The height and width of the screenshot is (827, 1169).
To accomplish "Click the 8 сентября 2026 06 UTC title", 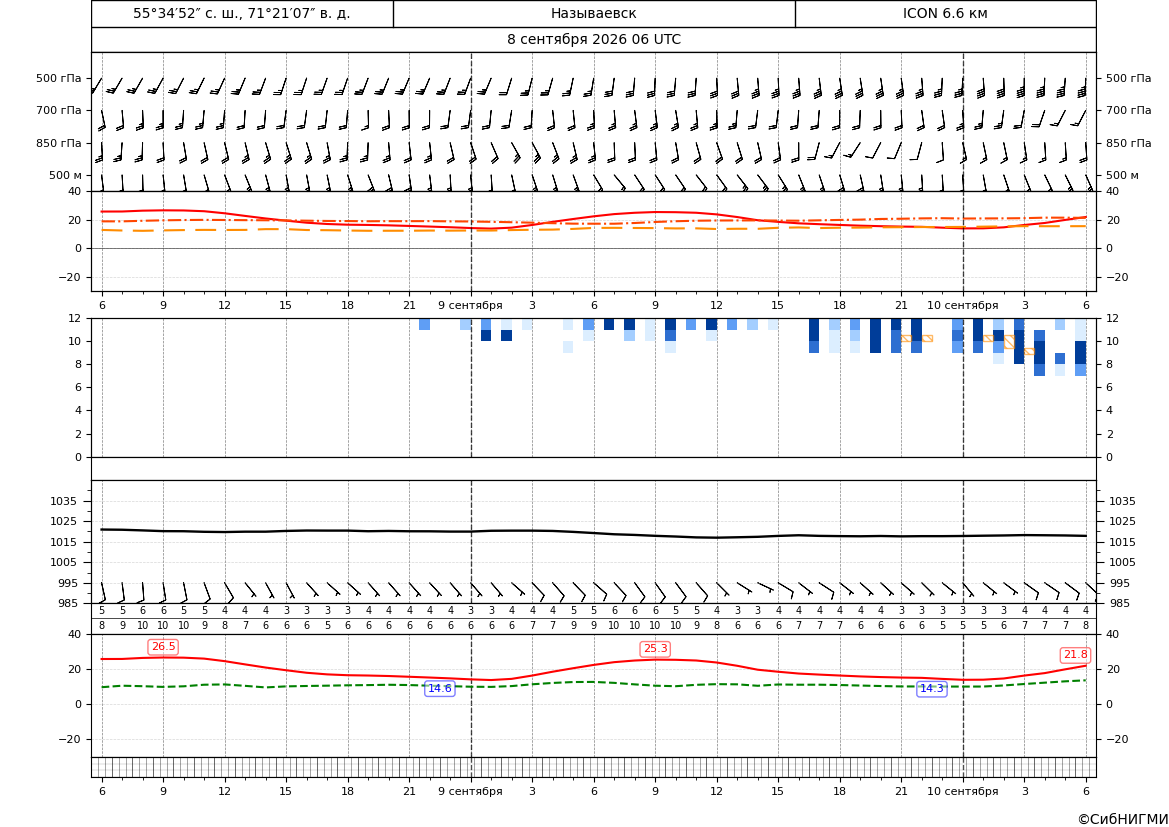I will tap(593, 40).
